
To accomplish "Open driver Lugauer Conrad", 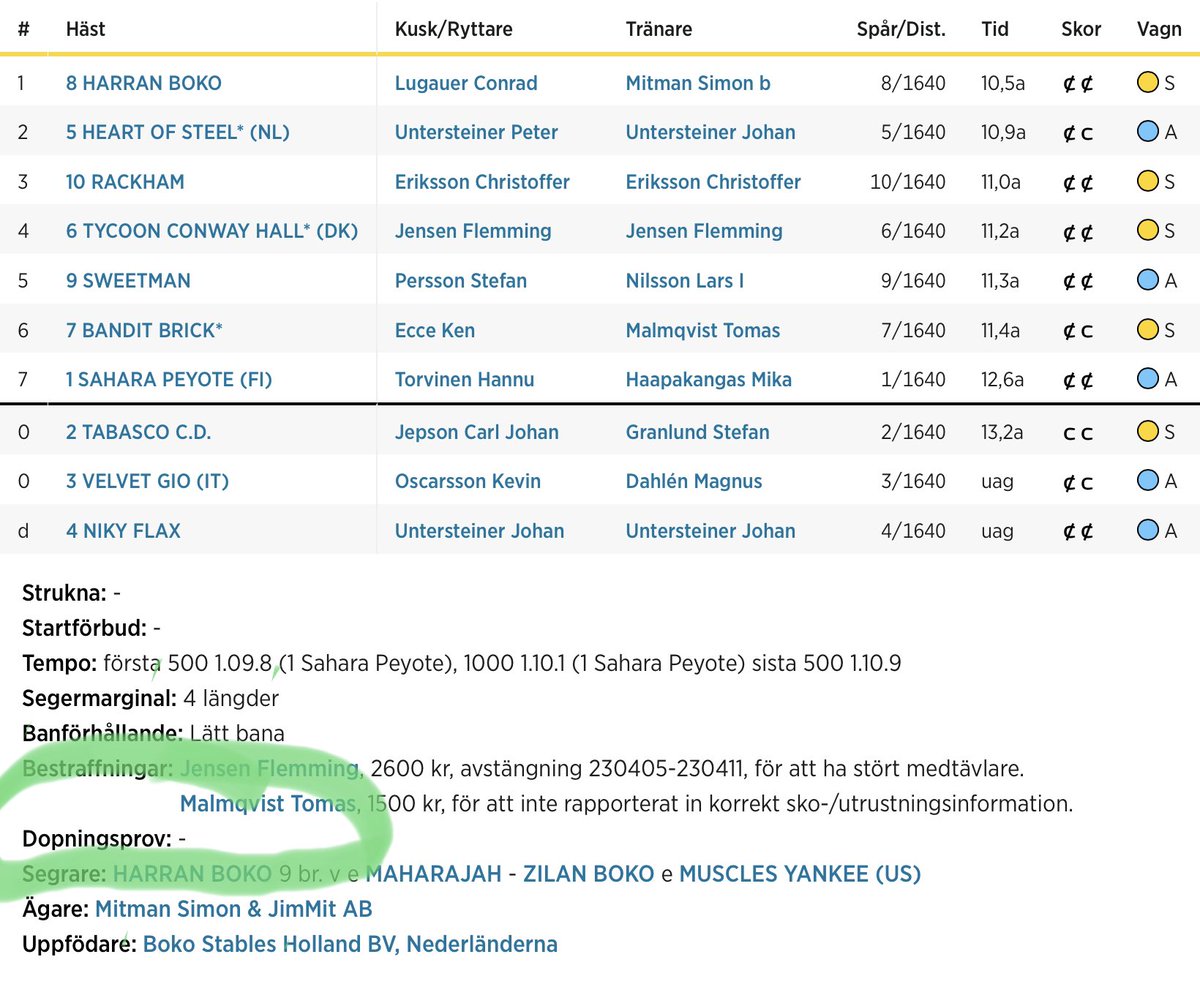I will [x=466, y=83].
